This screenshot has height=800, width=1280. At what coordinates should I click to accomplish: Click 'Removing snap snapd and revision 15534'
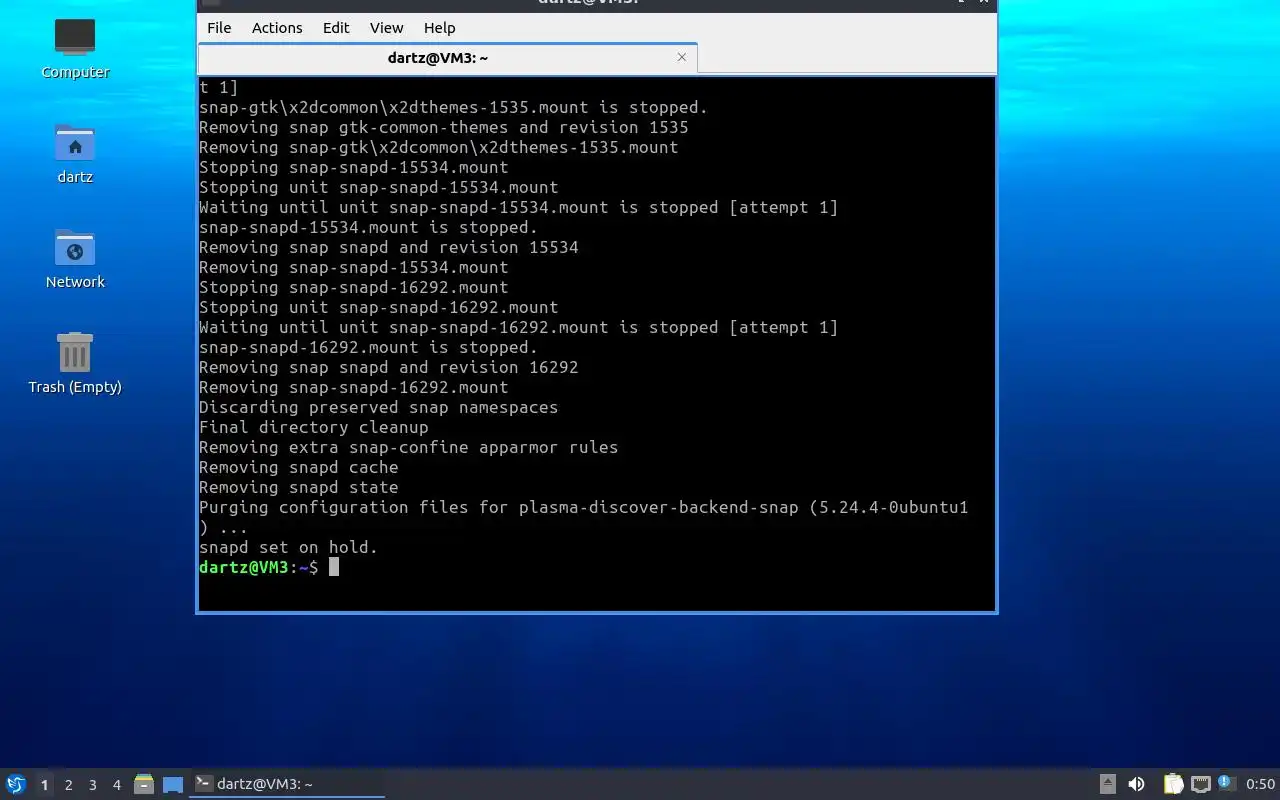(x=388, y=247)
